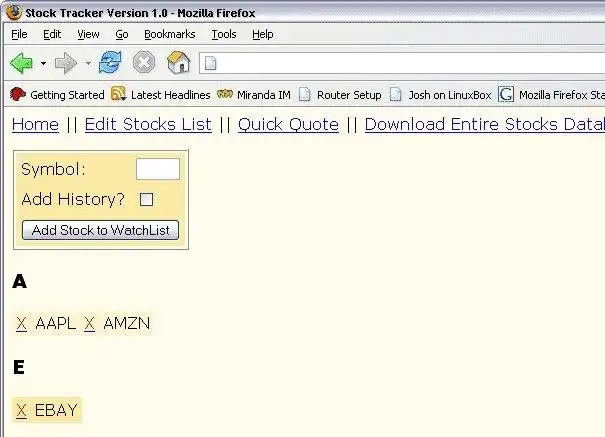Reload the page with the Refresh icon
The height and width of the screenshot is (437, 605).
click(110, 62)
